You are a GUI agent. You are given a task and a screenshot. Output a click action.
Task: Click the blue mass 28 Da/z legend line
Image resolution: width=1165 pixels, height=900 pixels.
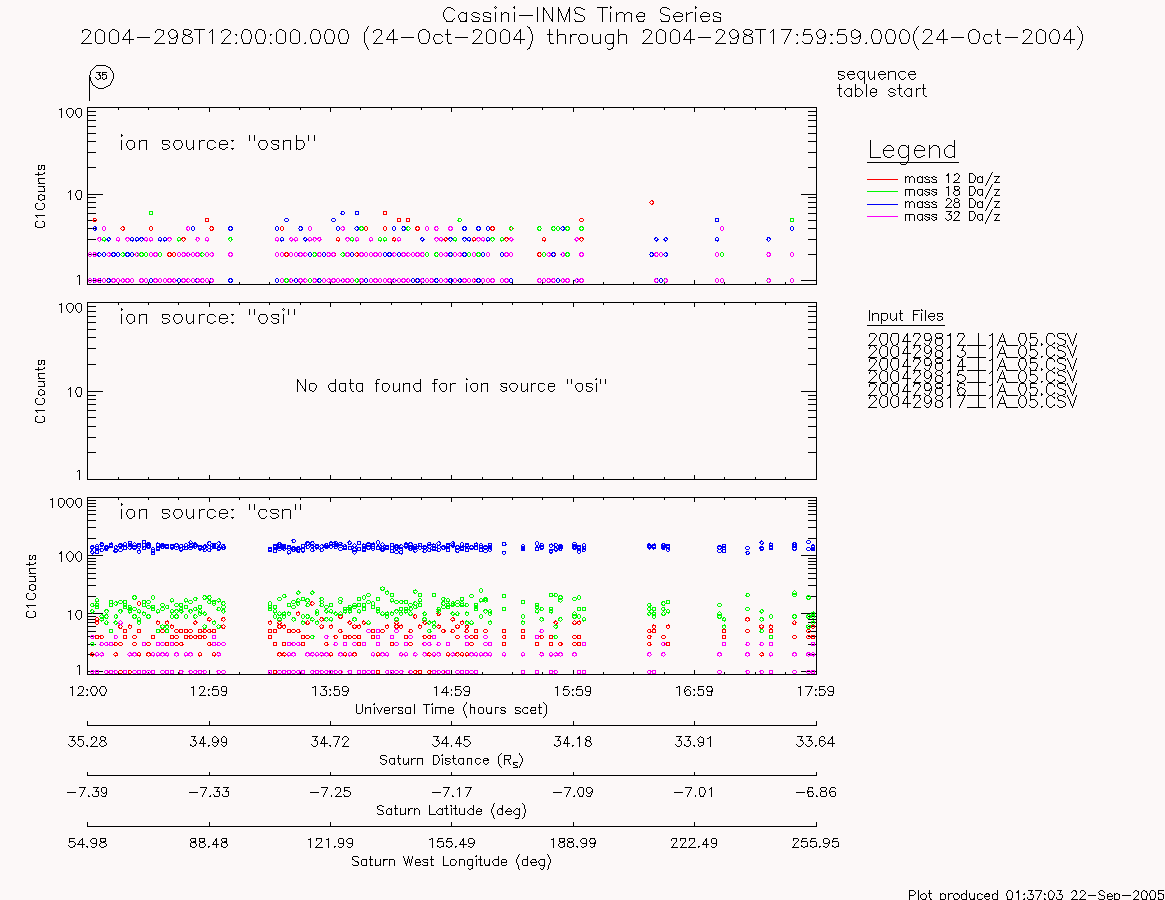pyautogui.click(x=882, y=204)
